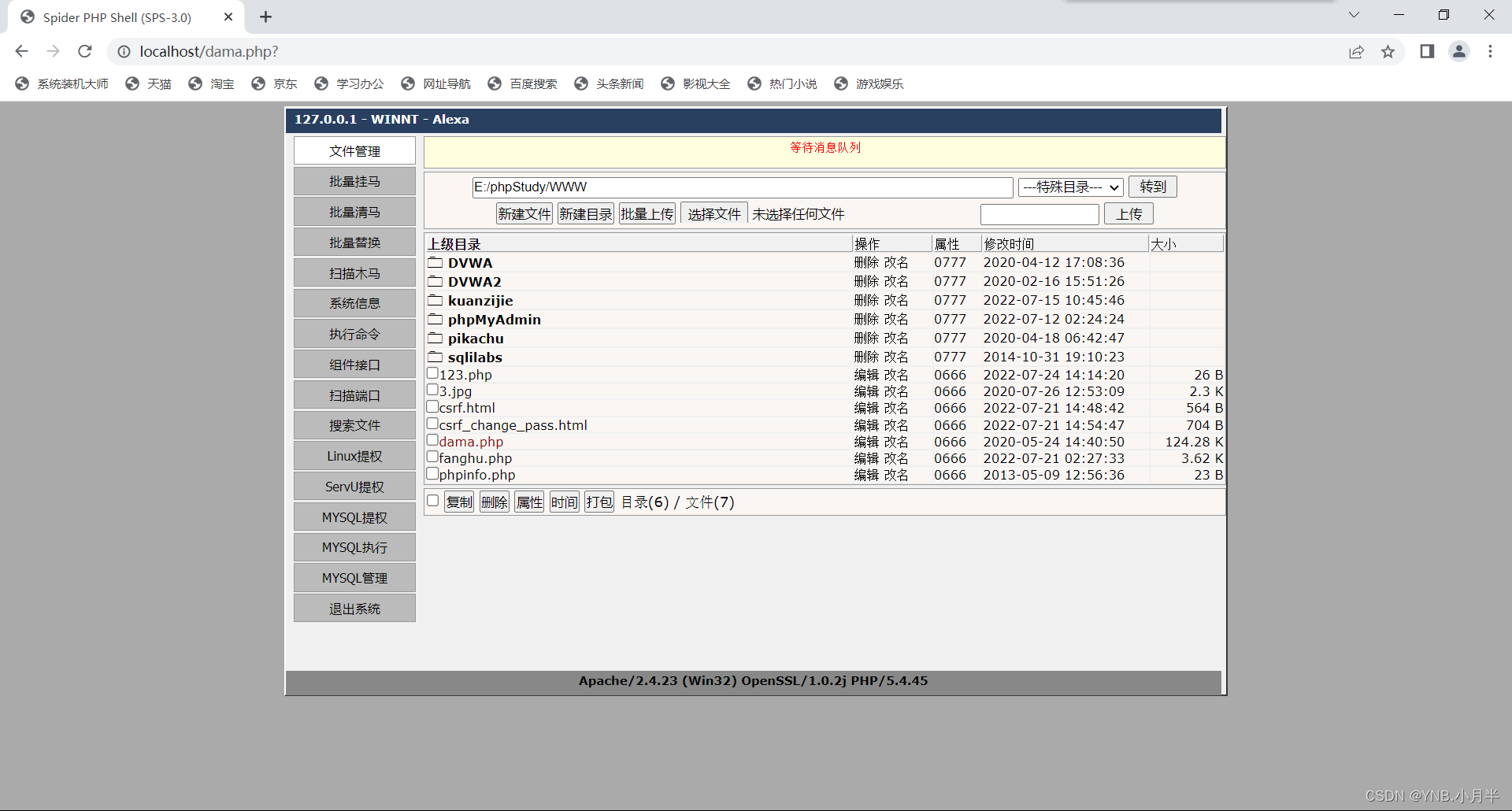
Task: Check the box for fanghu.php
Action: click(x=432, y=457)
